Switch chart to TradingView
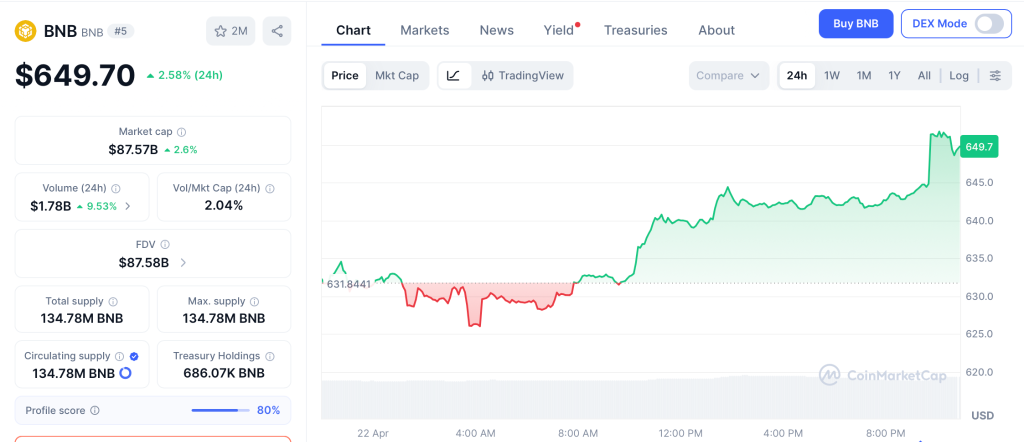1024x442 pixels. 522,76
